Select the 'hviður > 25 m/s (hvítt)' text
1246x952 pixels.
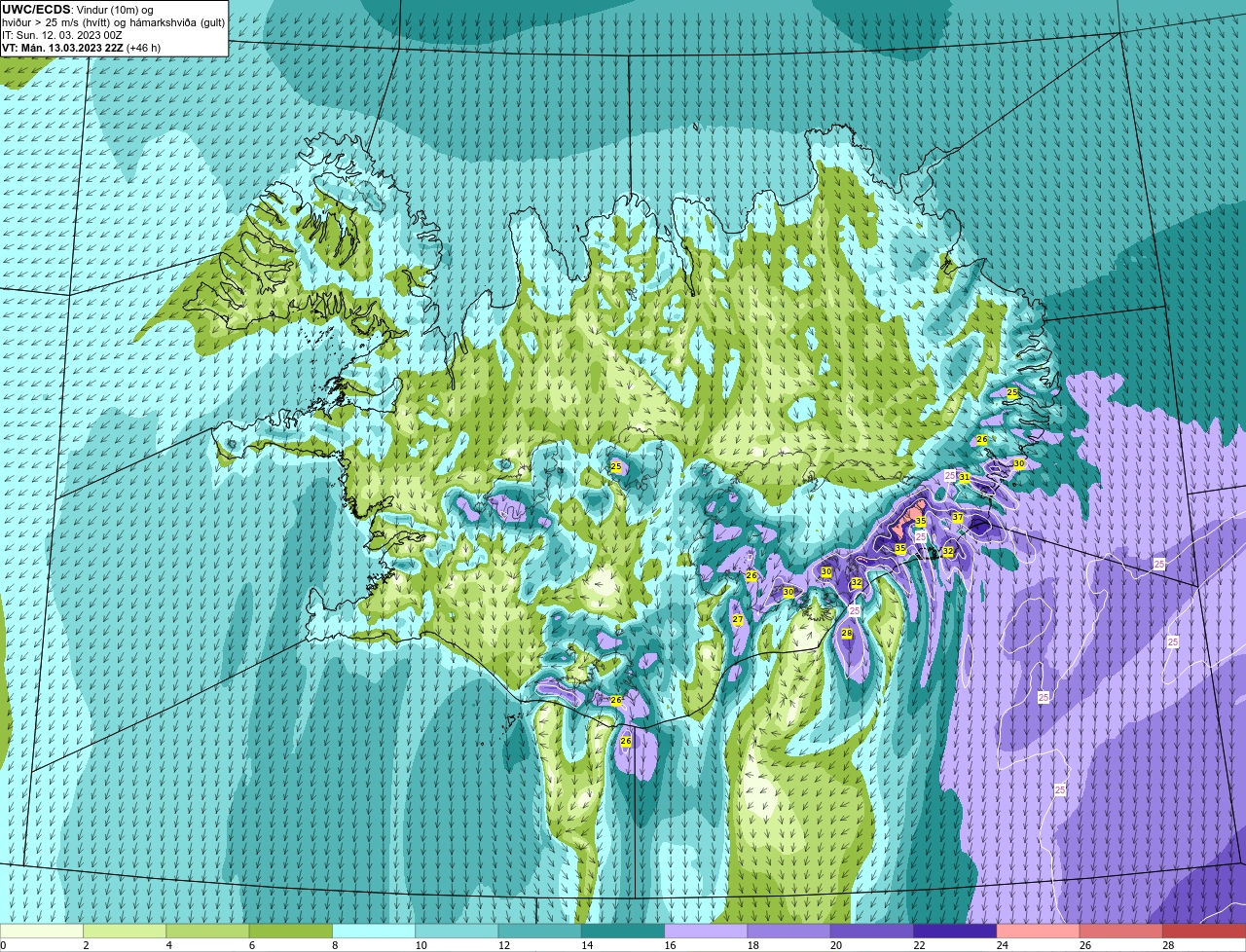pyautogui.click(x=55, y=21)
